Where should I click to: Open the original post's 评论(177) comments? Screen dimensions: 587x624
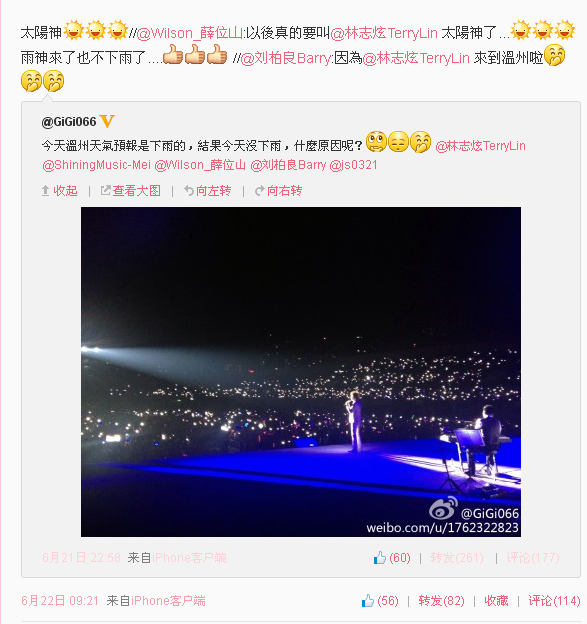click(x=533, y=558)
